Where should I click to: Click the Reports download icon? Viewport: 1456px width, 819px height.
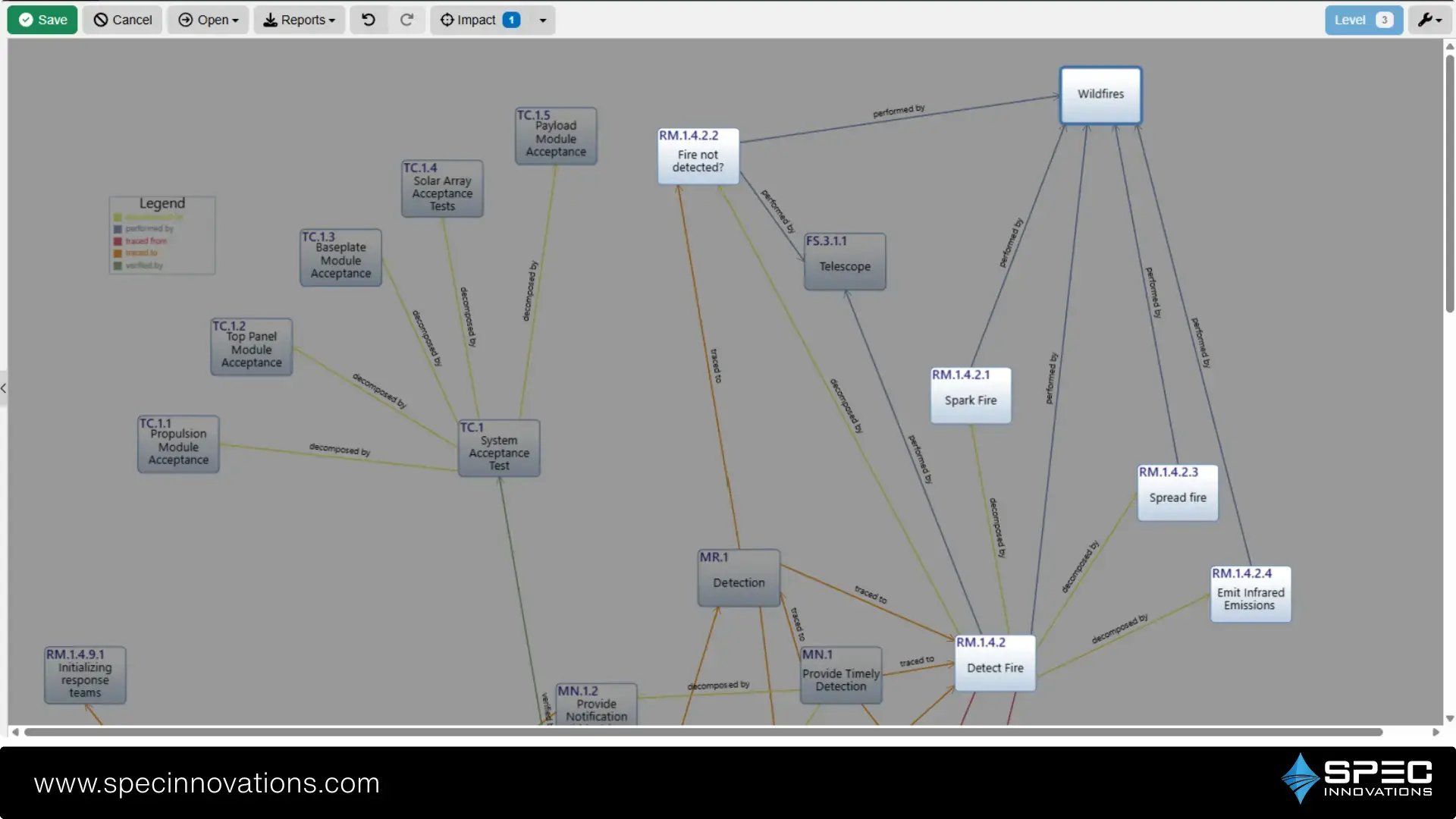click(x=270, y=20)
